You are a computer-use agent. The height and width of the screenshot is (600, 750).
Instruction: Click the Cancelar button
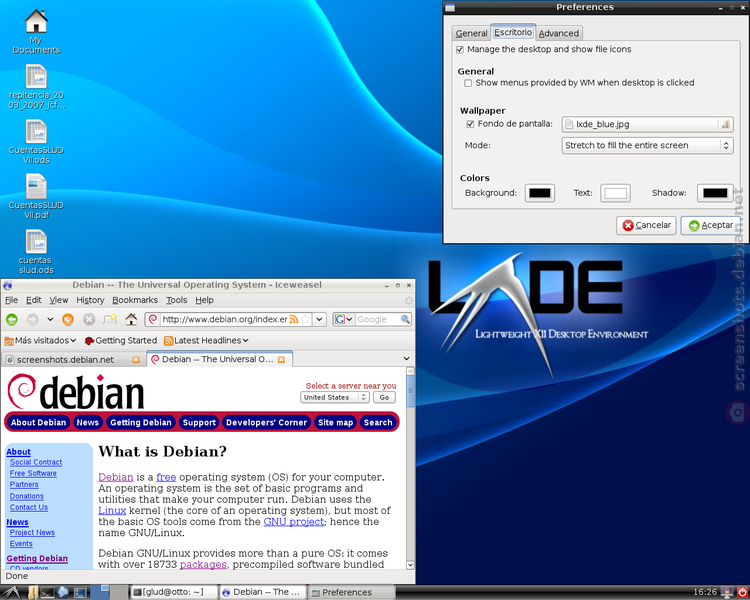pos(646,225)
